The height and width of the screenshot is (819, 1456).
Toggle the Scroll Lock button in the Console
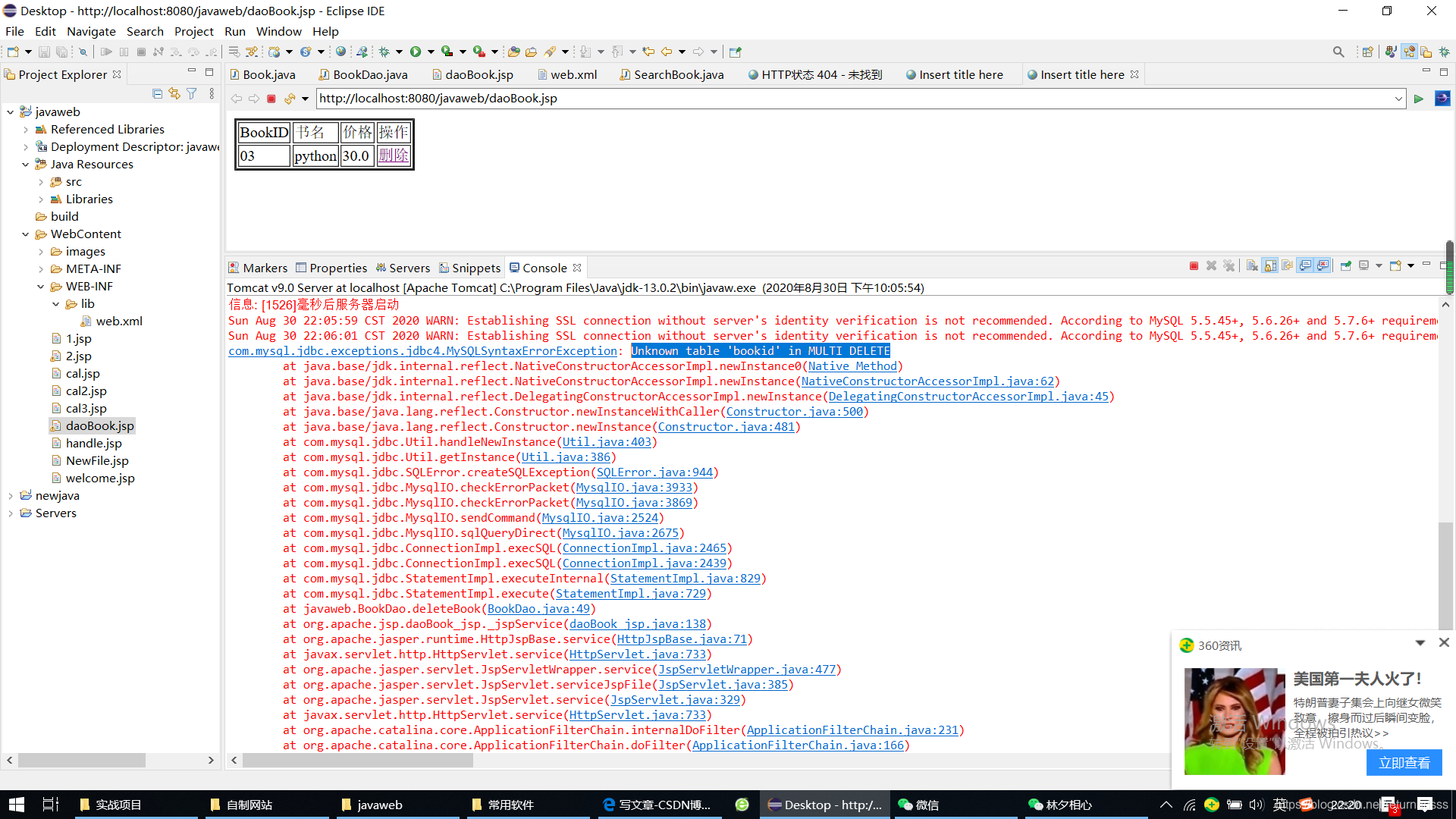(x=1270, y=266)
